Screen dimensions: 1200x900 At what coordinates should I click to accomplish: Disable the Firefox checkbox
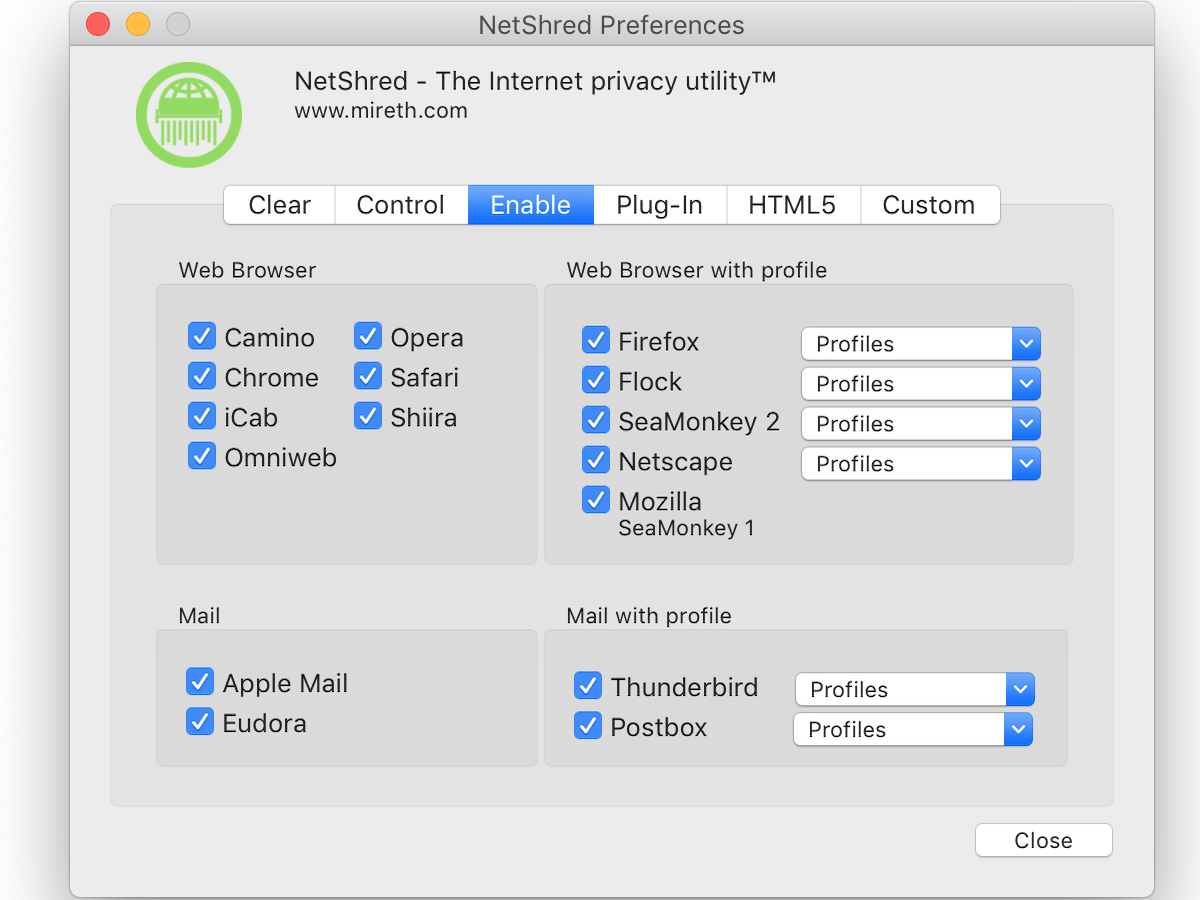596,340
